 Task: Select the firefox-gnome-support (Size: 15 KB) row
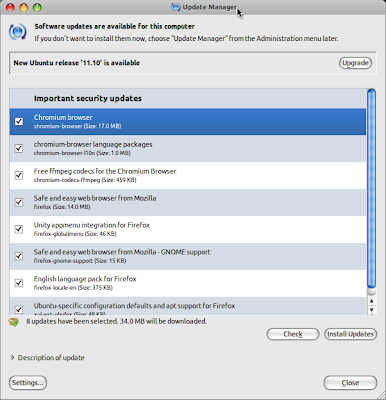coord(188,256)
